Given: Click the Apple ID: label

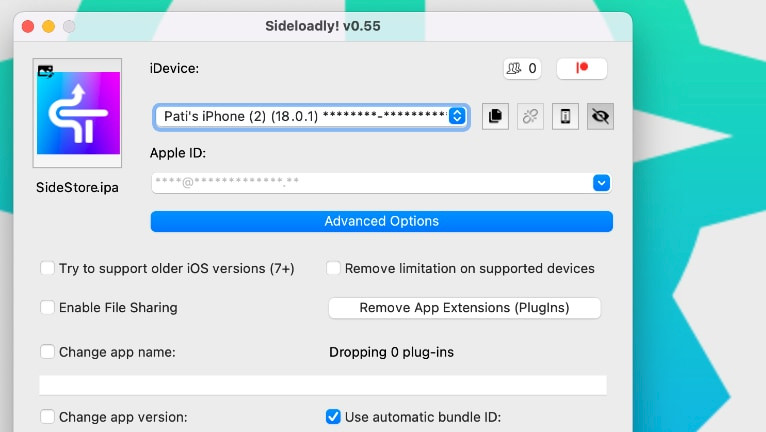Looking at the screenshot, I should [178, 153].
